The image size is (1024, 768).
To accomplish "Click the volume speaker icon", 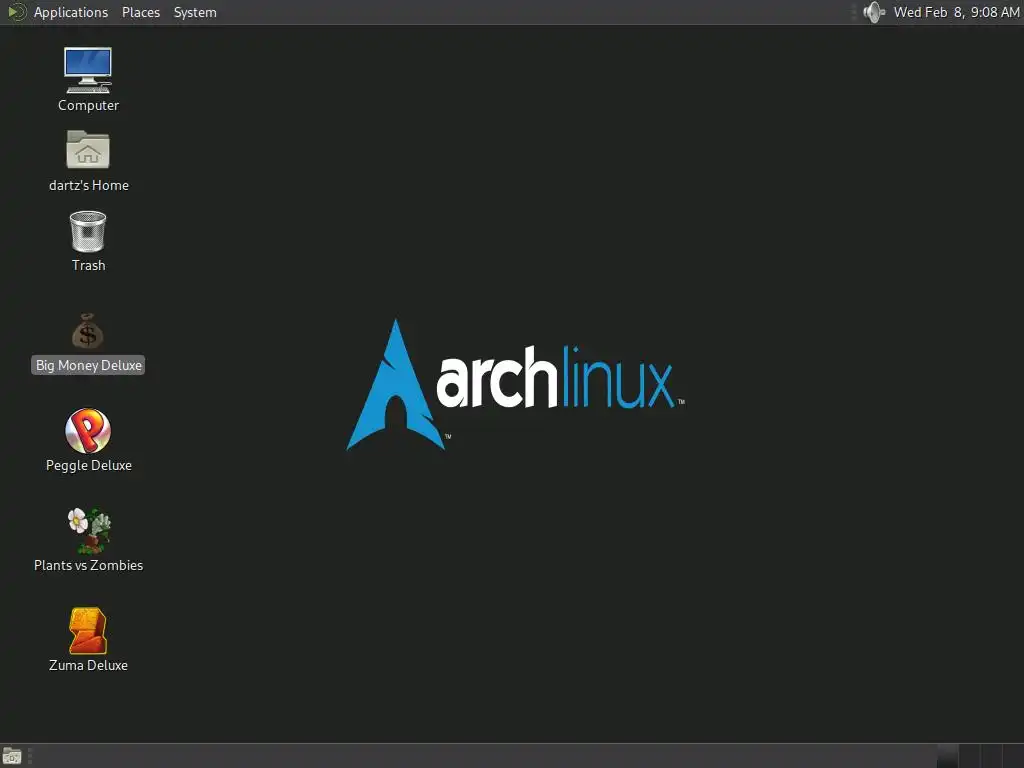I will [x=873, y=12].
